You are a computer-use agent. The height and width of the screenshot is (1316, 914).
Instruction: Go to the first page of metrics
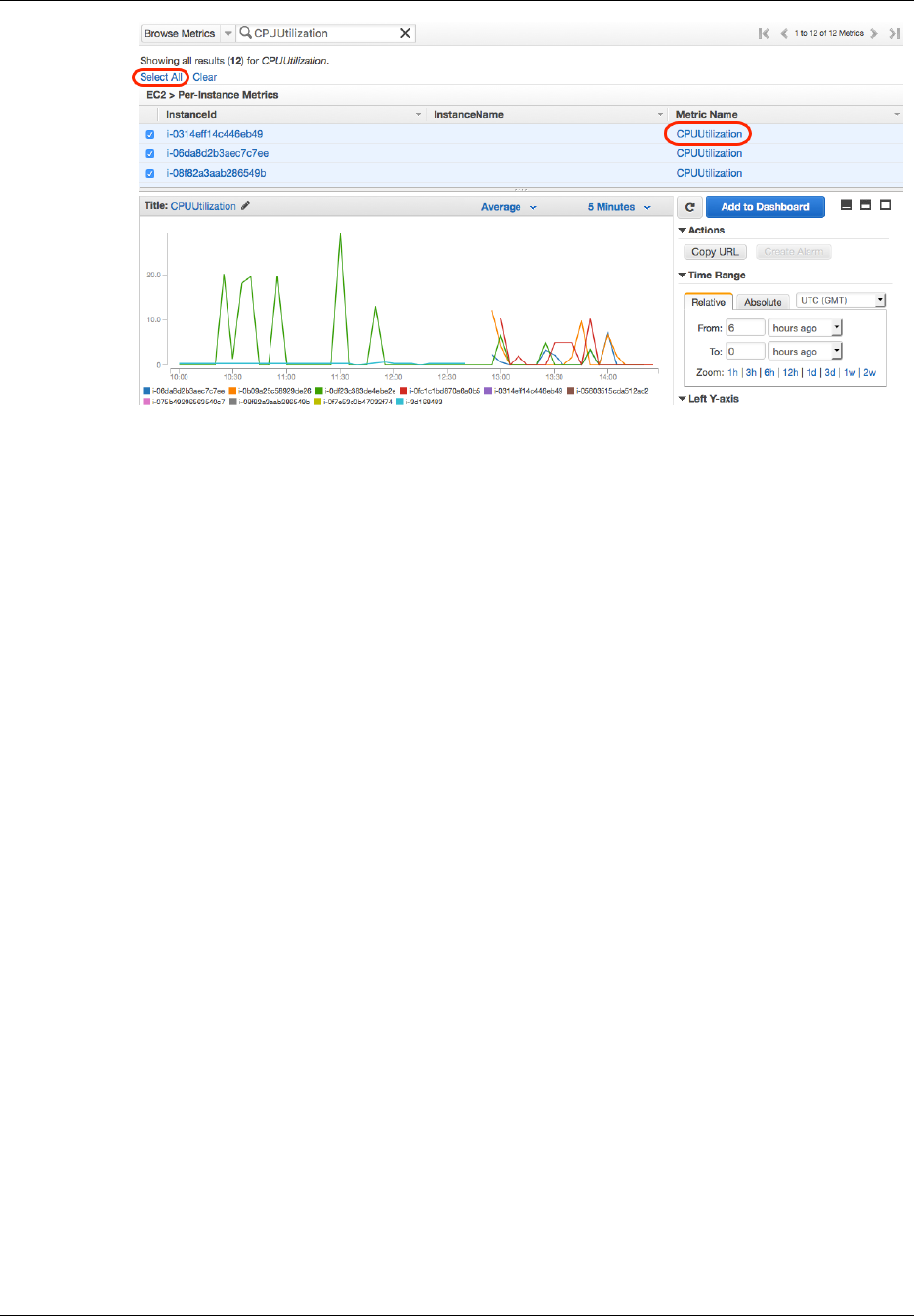point(764,33)
